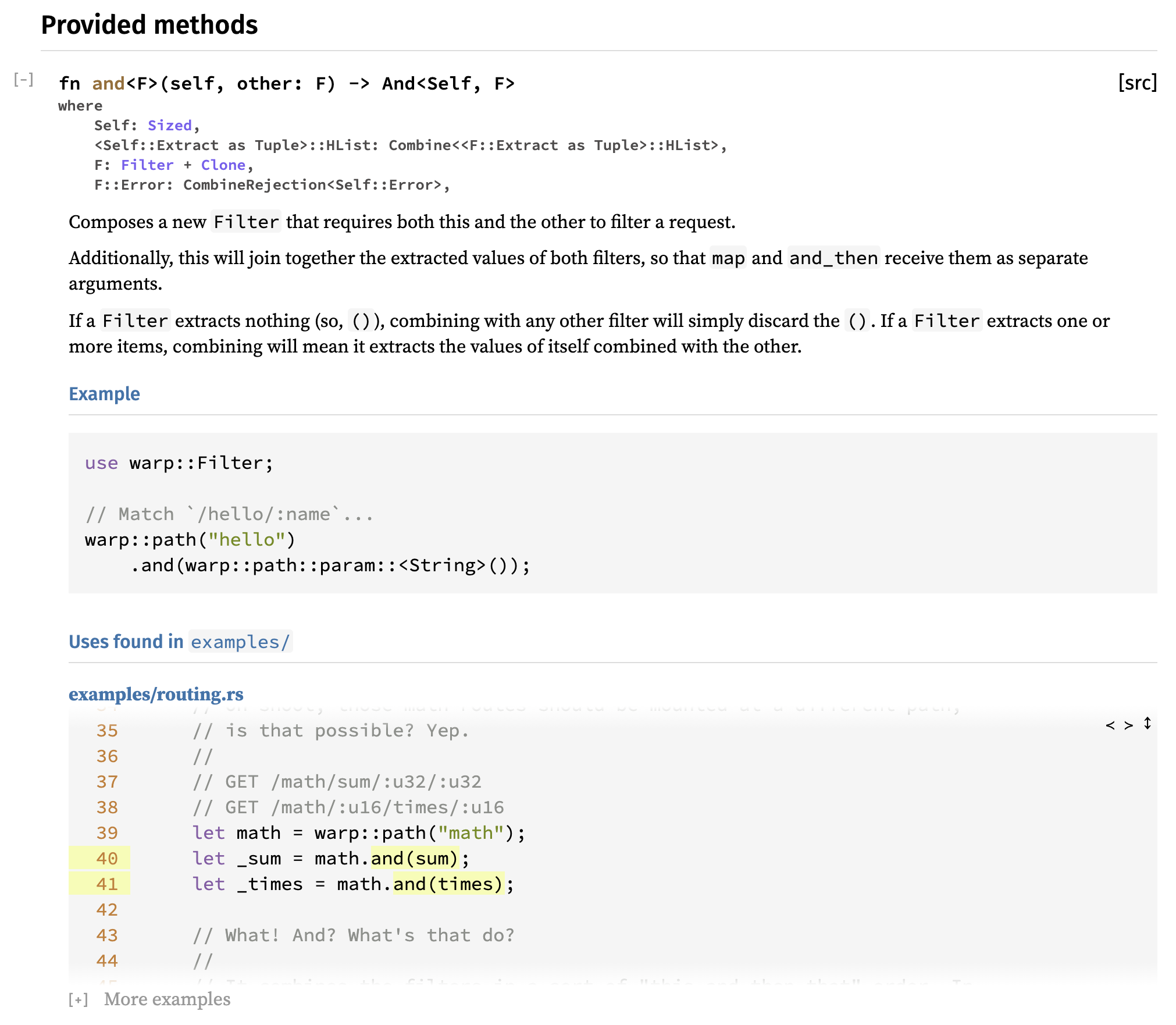Viewport: 1176px width, 1025px height.
Task: Click the '// GET /math/sum/:u32/:u32' comment
Action: pos(337,782)
